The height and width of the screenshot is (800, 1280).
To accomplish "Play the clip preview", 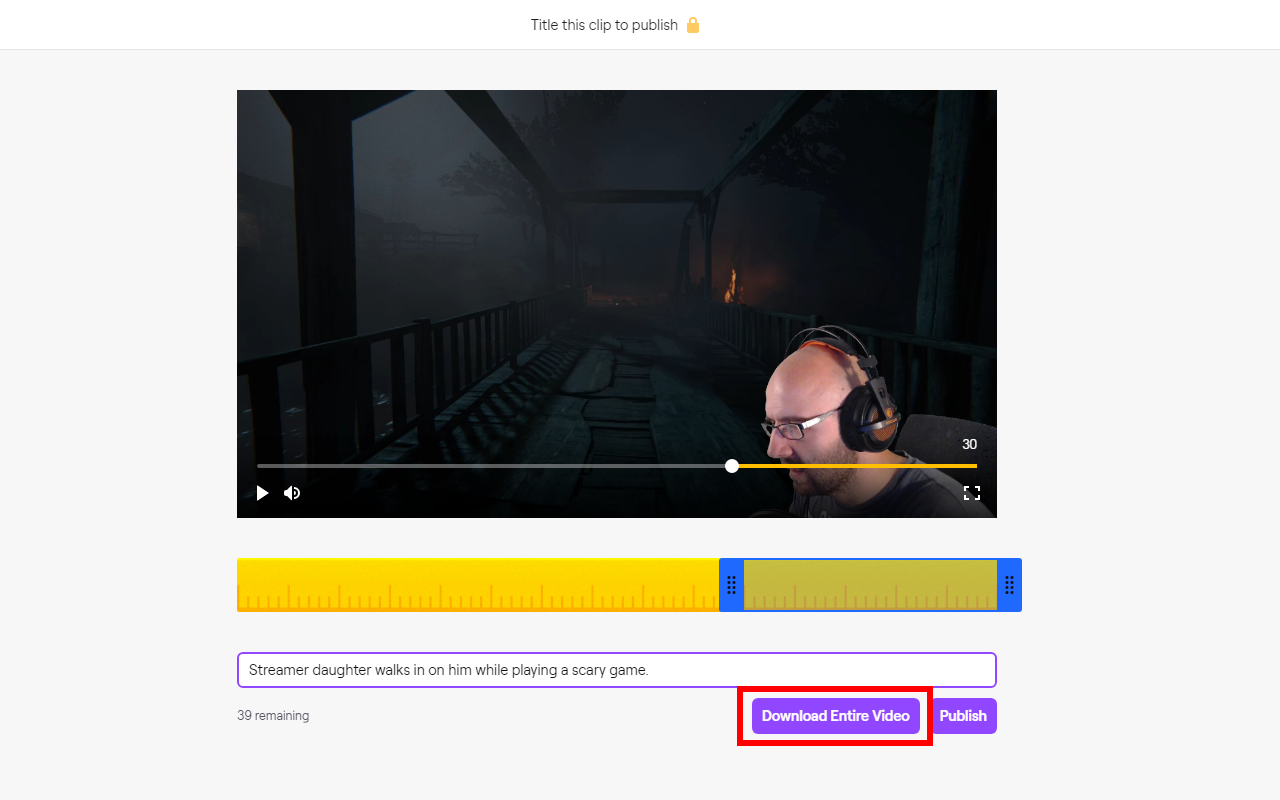I will [x=262, y=493].
